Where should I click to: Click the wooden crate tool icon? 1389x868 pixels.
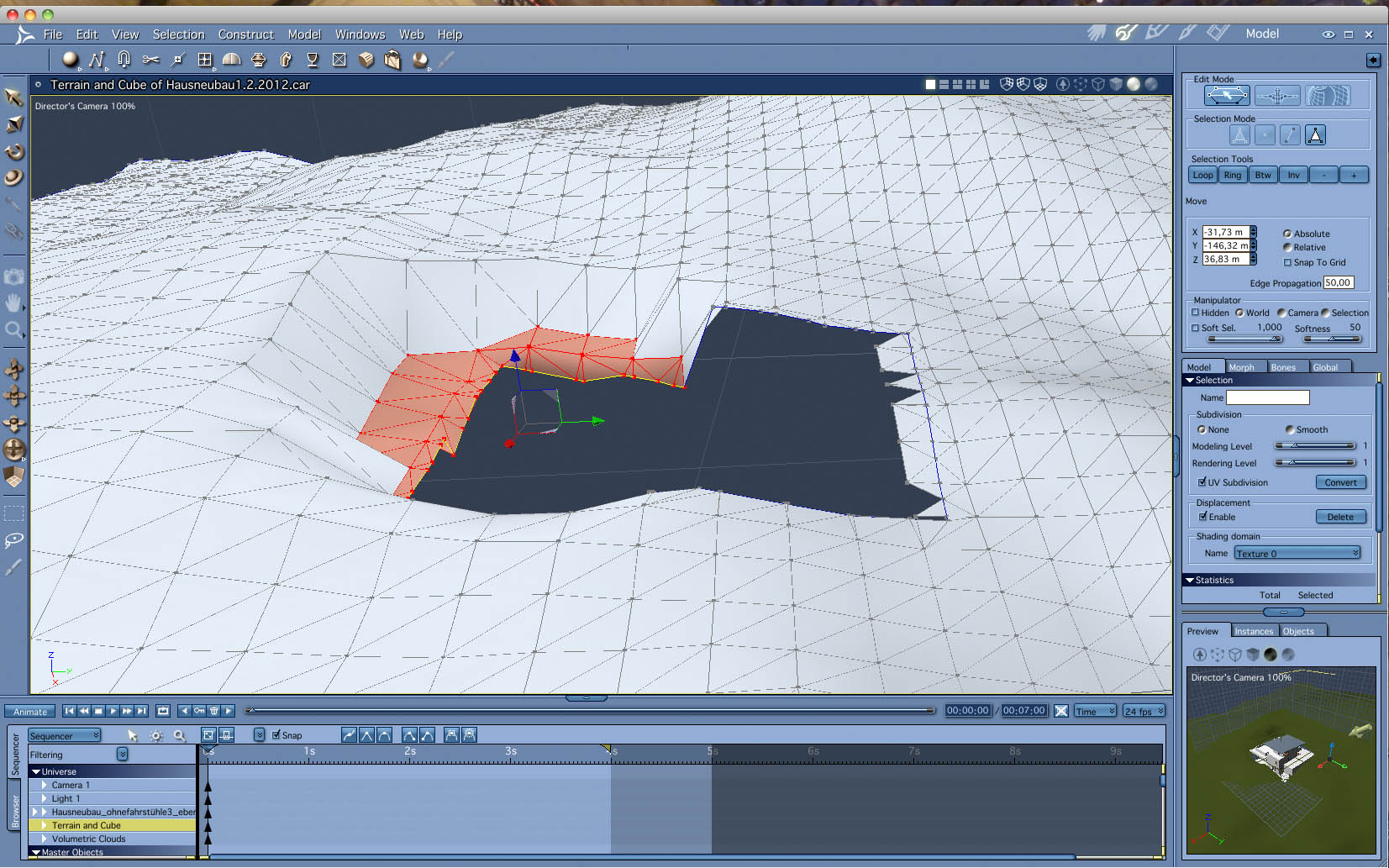click(366, 60)
